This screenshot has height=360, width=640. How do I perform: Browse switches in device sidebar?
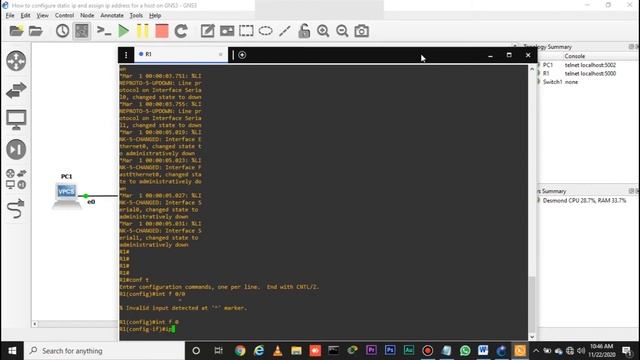pos(16,90)
